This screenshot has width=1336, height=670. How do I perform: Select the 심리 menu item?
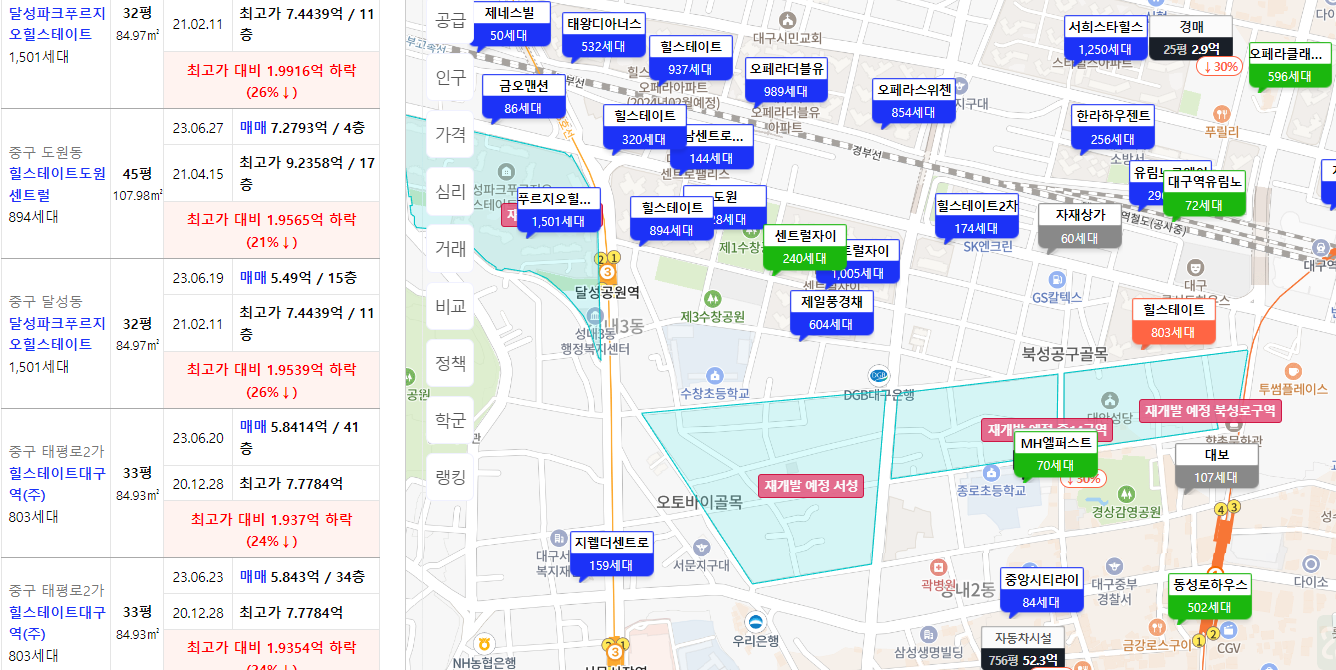coord(450,191)
